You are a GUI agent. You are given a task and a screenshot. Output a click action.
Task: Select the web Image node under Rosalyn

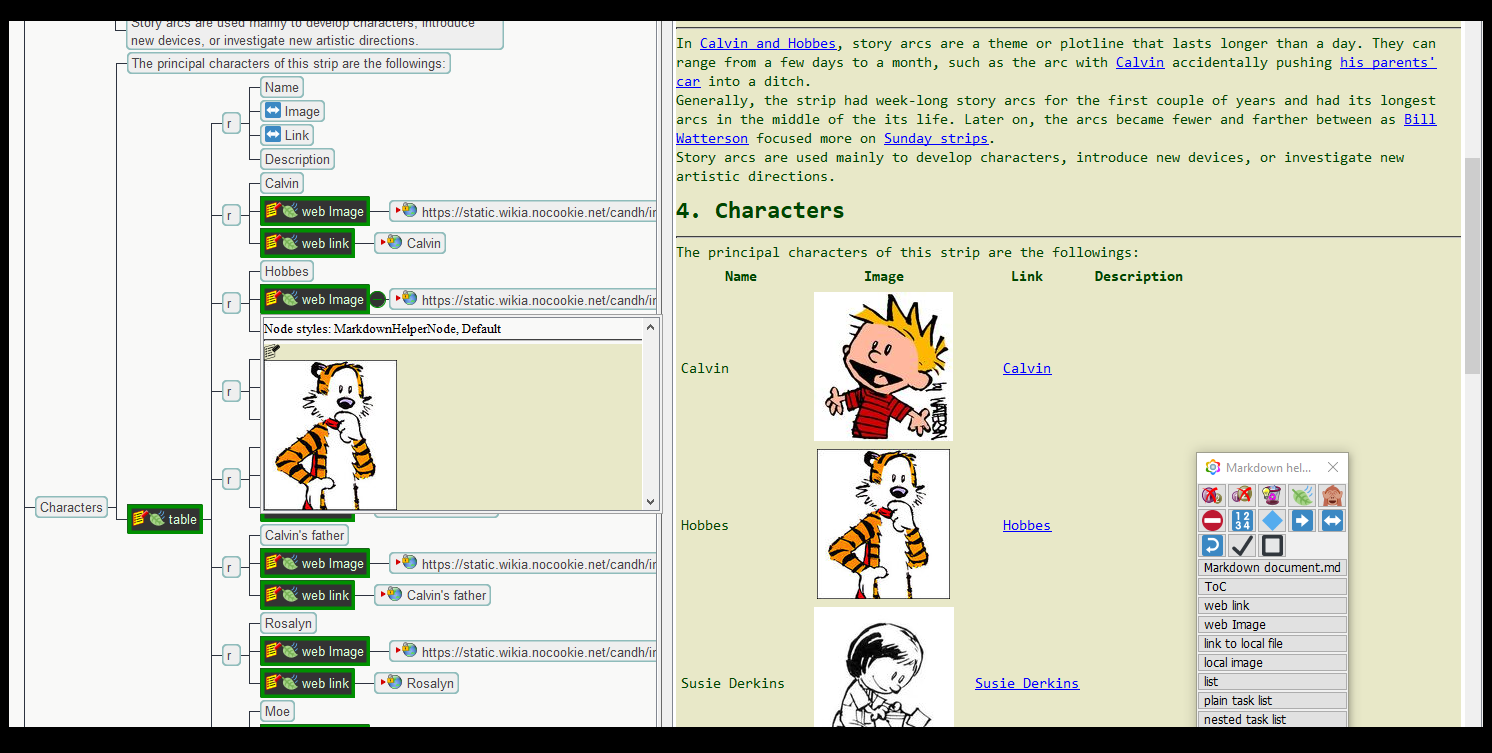click(315, 651)
